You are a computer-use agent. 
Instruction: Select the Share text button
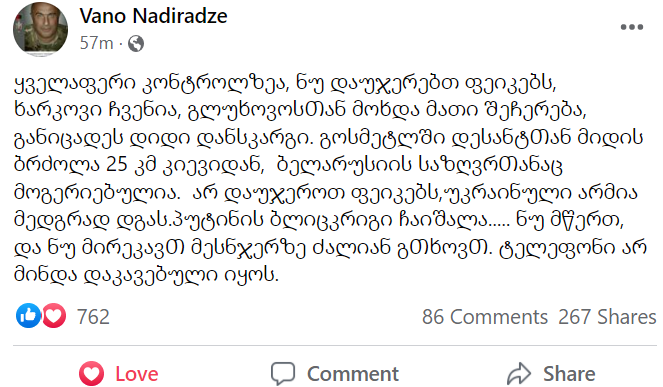point(569,374)
